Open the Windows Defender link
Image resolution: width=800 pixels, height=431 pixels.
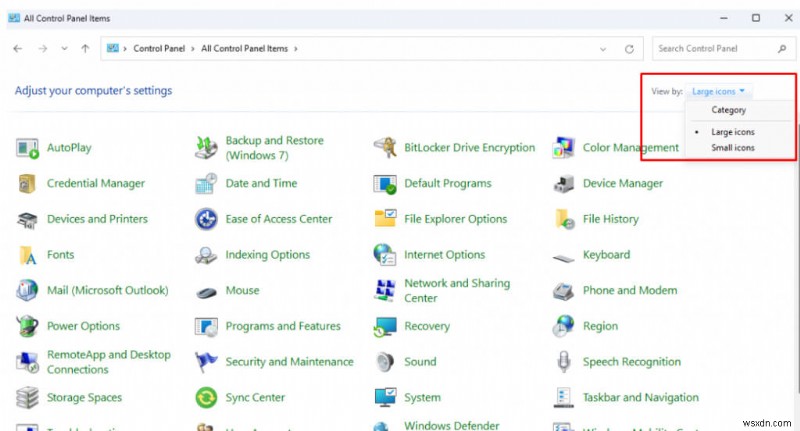point(452,425)
